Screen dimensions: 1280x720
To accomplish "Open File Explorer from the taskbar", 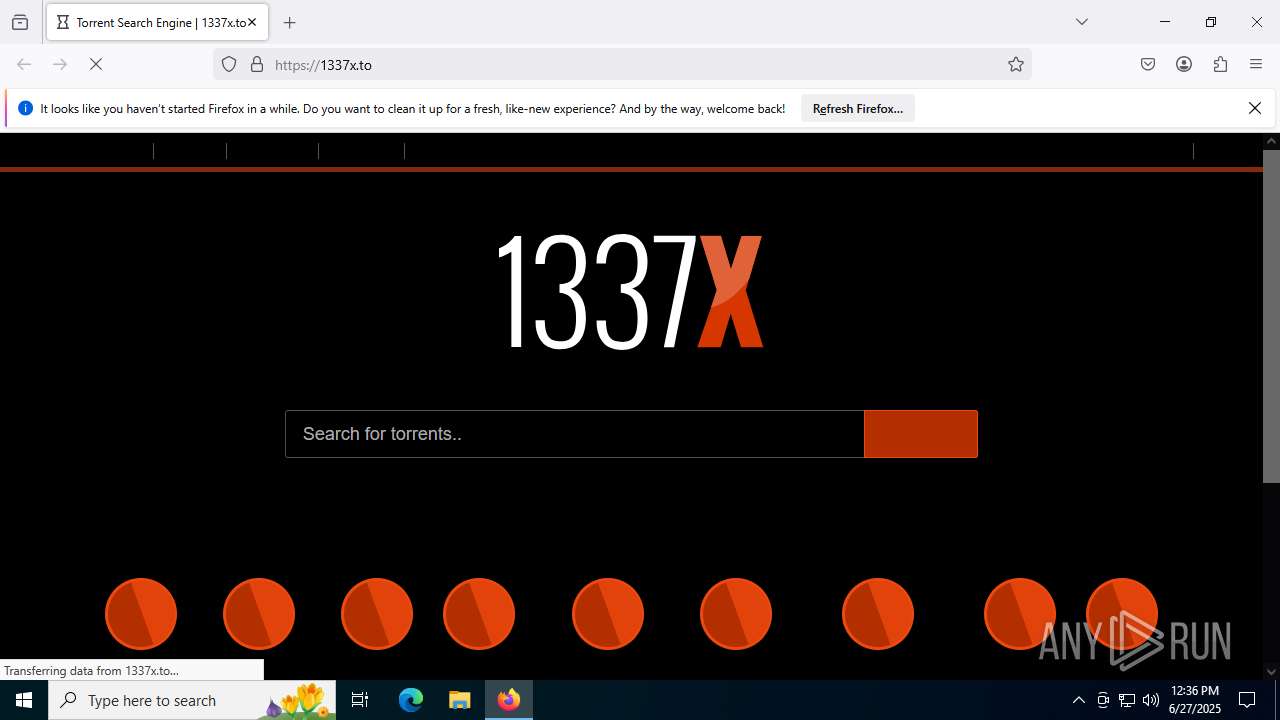I will pos(459,700).
